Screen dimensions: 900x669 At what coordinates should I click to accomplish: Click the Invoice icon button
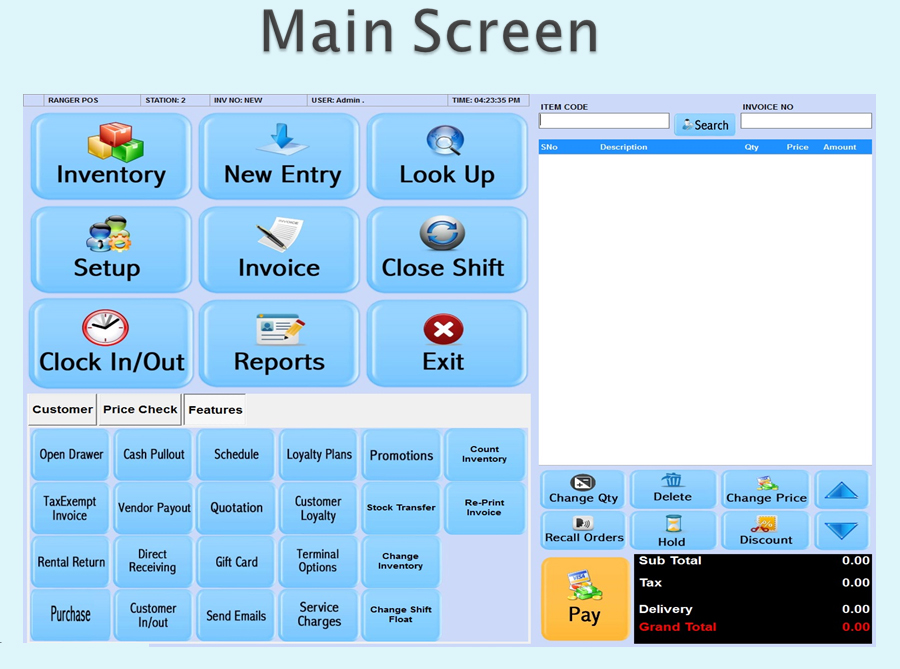[279, 250]
